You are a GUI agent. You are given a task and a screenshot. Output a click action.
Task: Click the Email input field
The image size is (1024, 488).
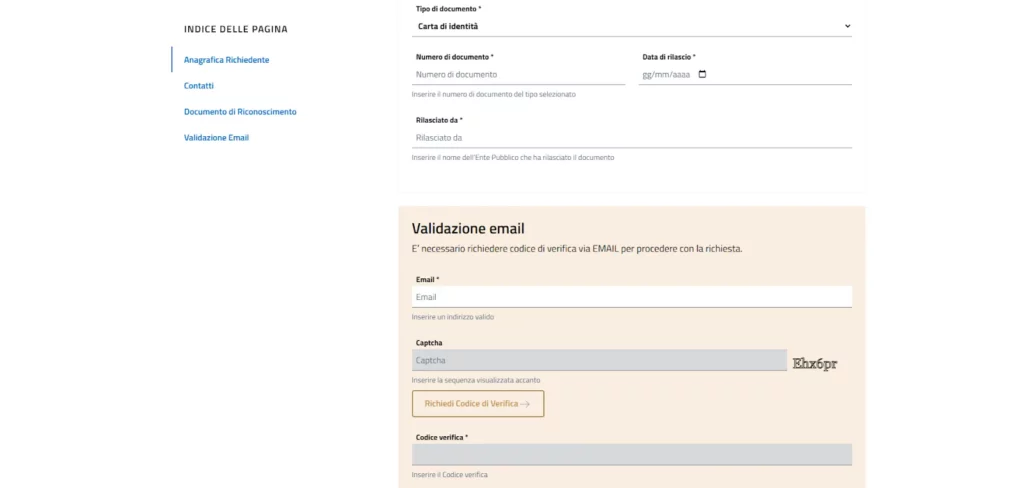click(x=632, y=297)
